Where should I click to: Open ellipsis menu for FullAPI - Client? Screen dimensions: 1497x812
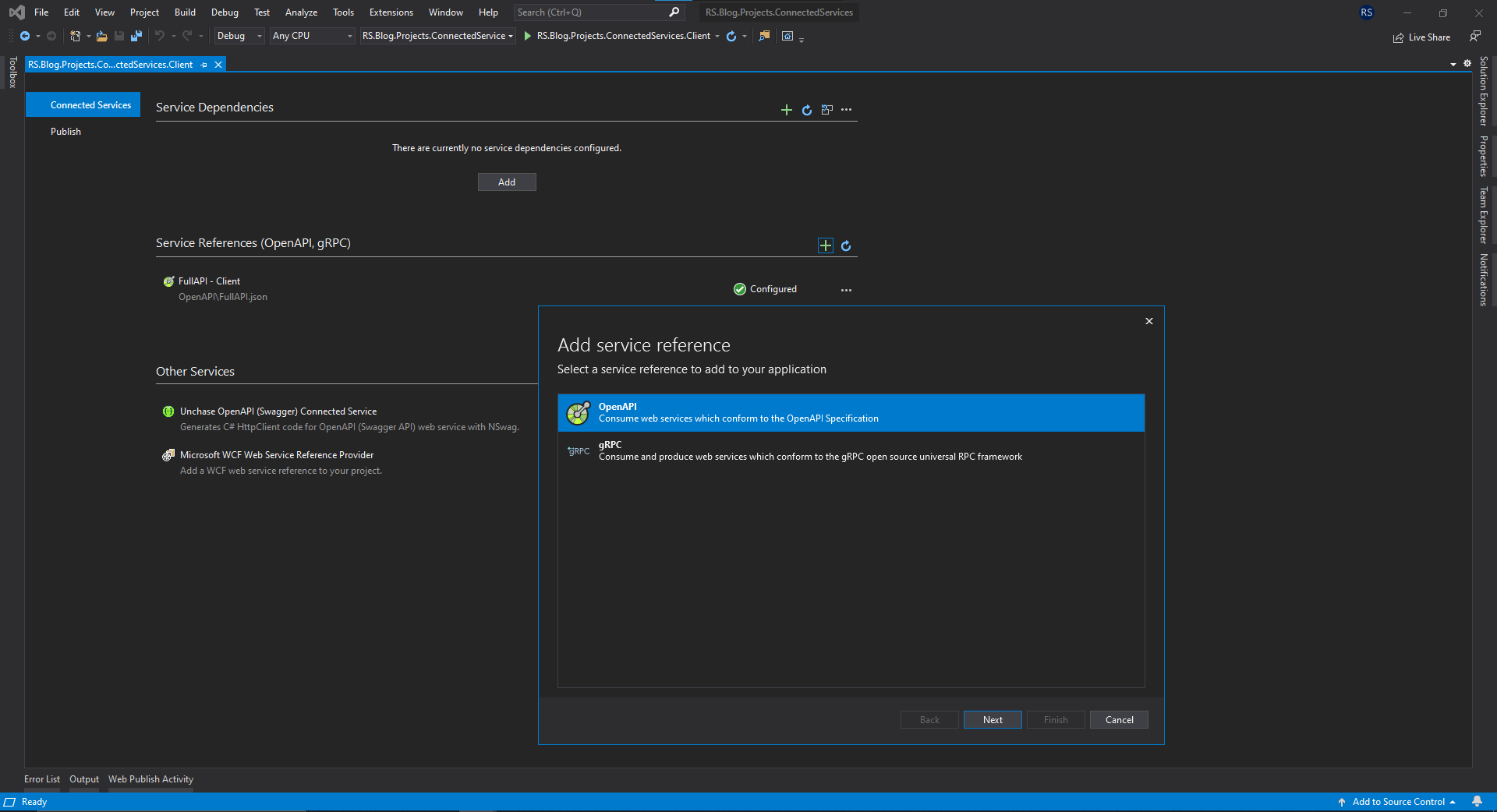coord(847,290)
